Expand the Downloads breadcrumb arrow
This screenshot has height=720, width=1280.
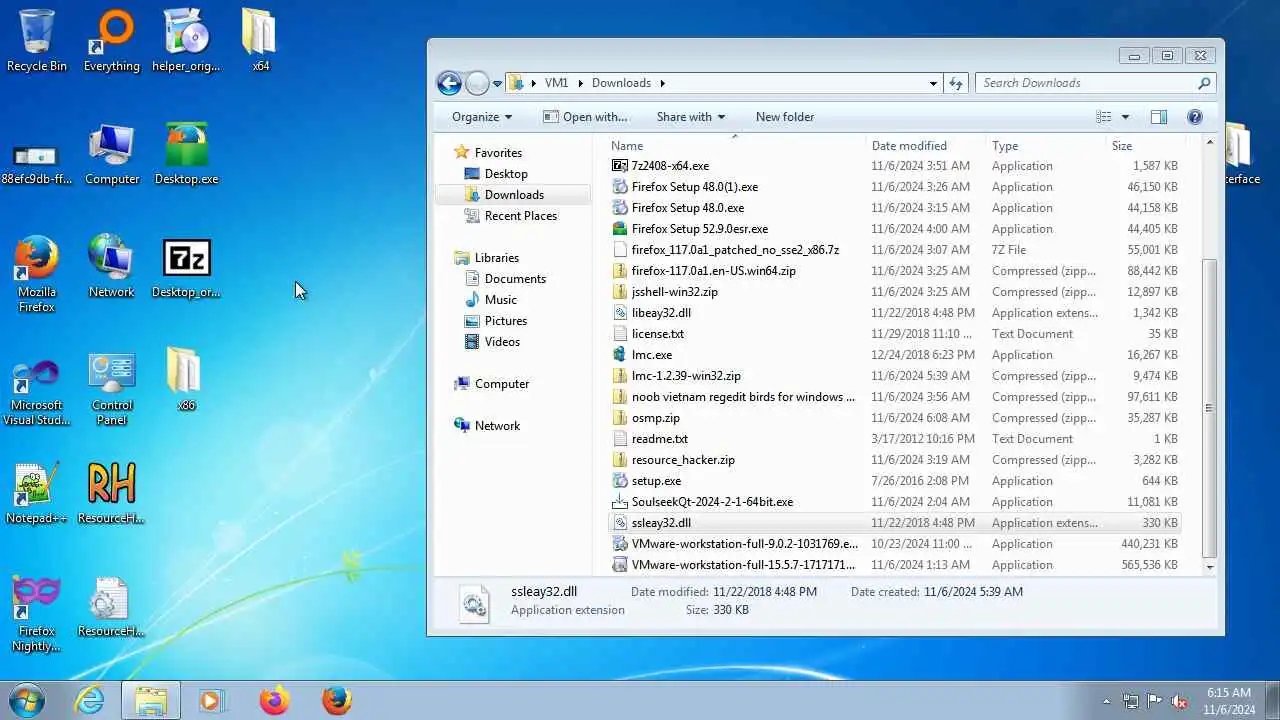(662, 83)
